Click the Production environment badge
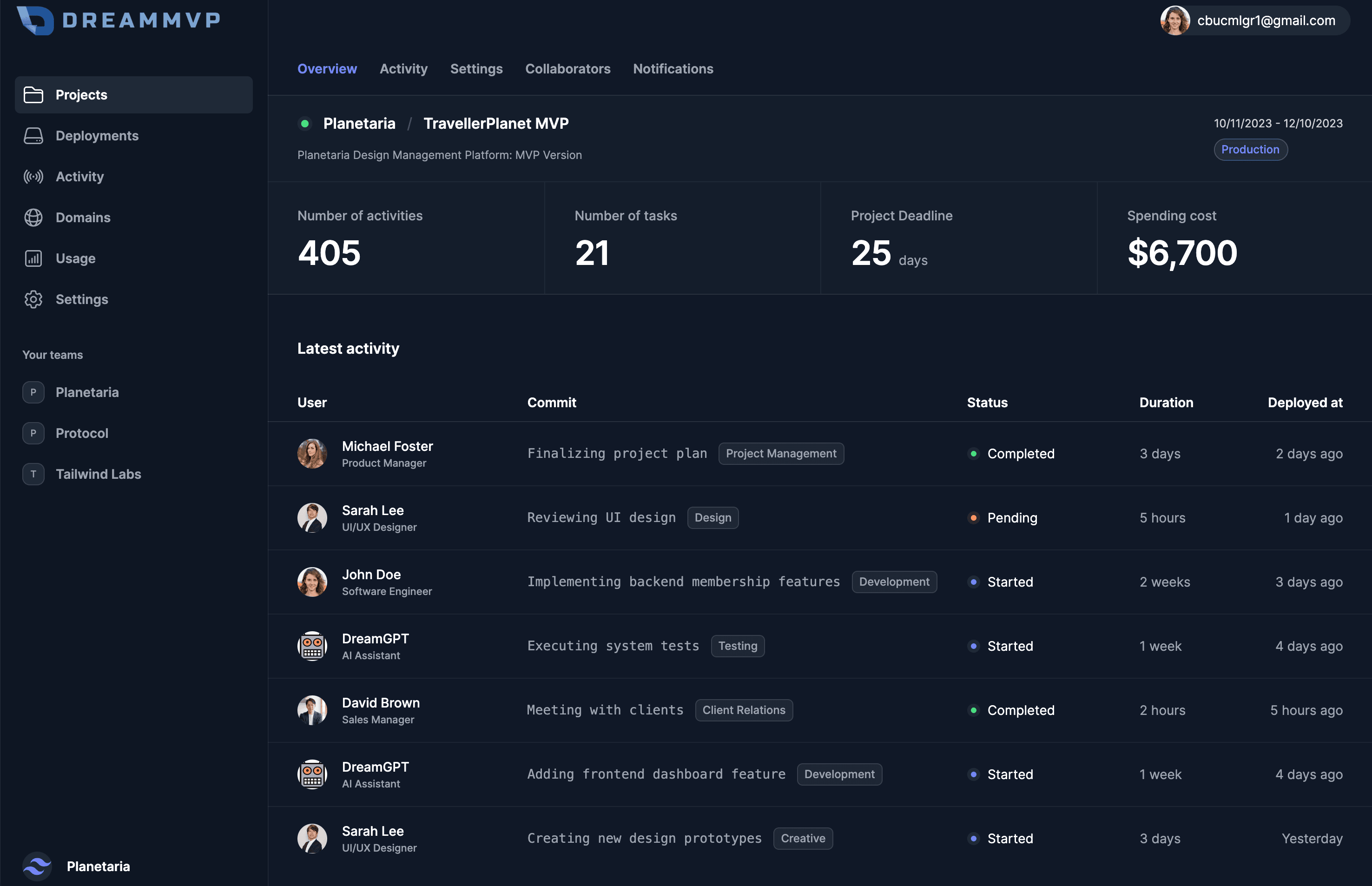Image resolution: width=1372 pixels, height=886 pixels. tap(1250, 150)
